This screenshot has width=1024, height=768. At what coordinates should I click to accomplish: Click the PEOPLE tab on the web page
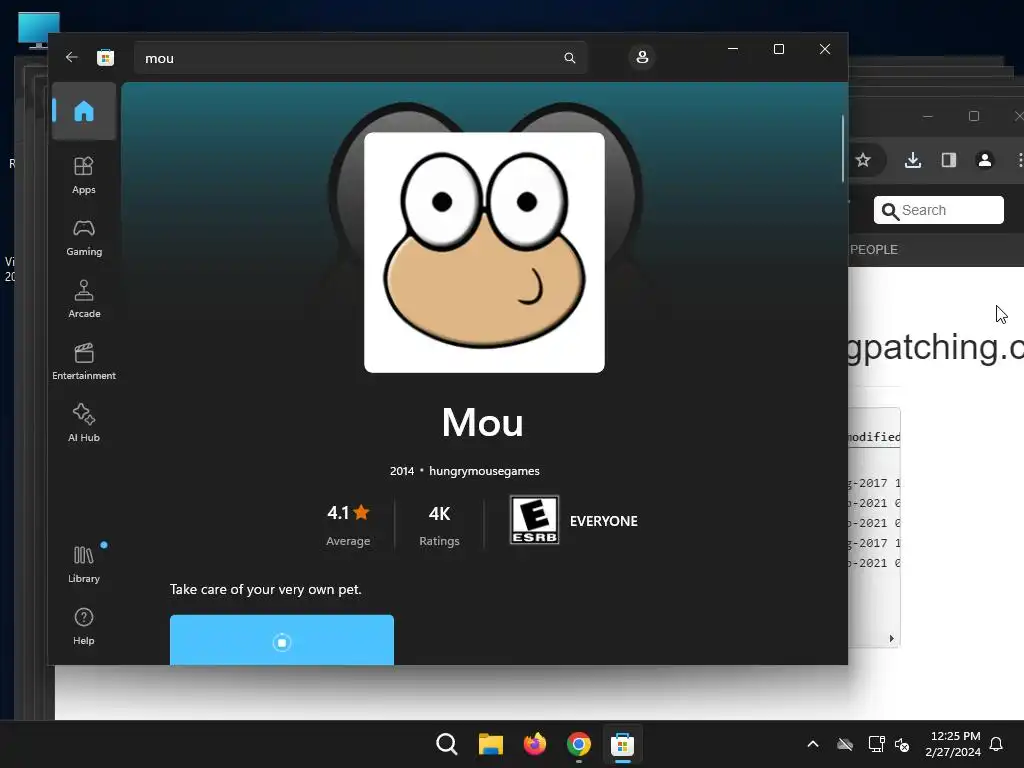(874, 249)
